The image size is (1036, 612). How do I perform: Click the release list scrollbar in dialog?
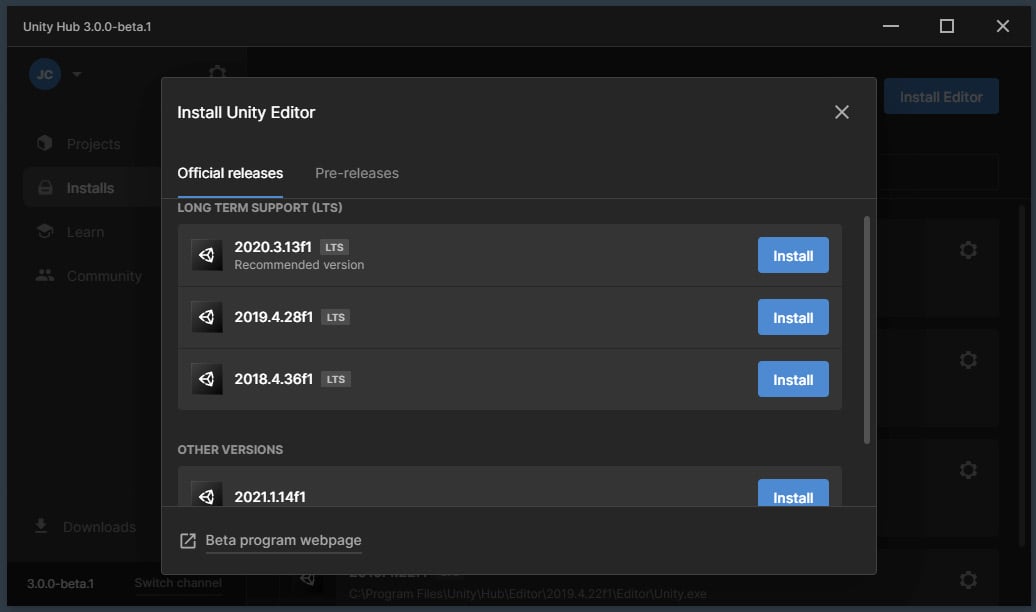[x=867, y=330]
